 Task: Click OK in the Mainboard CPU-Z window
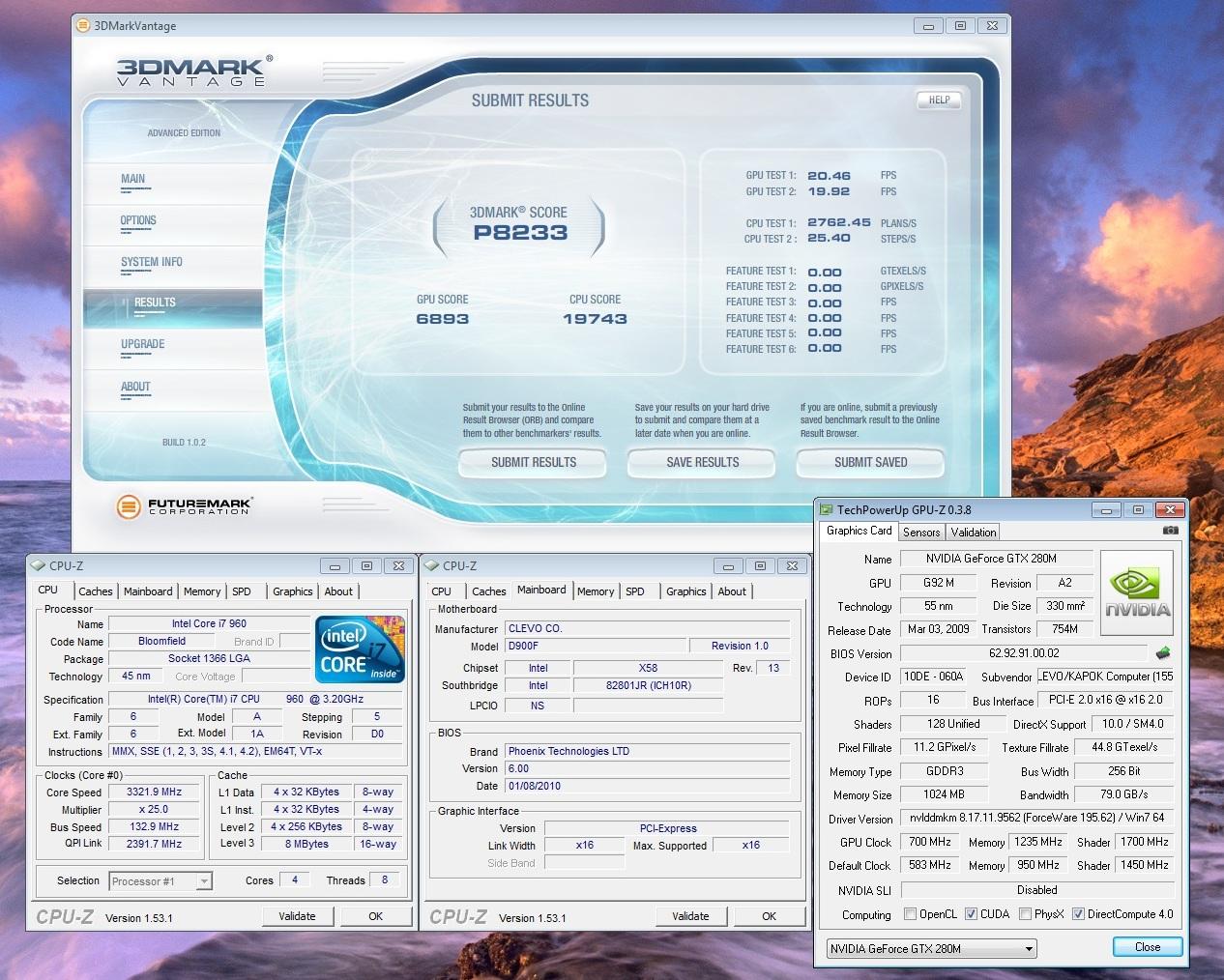[769, 916]
